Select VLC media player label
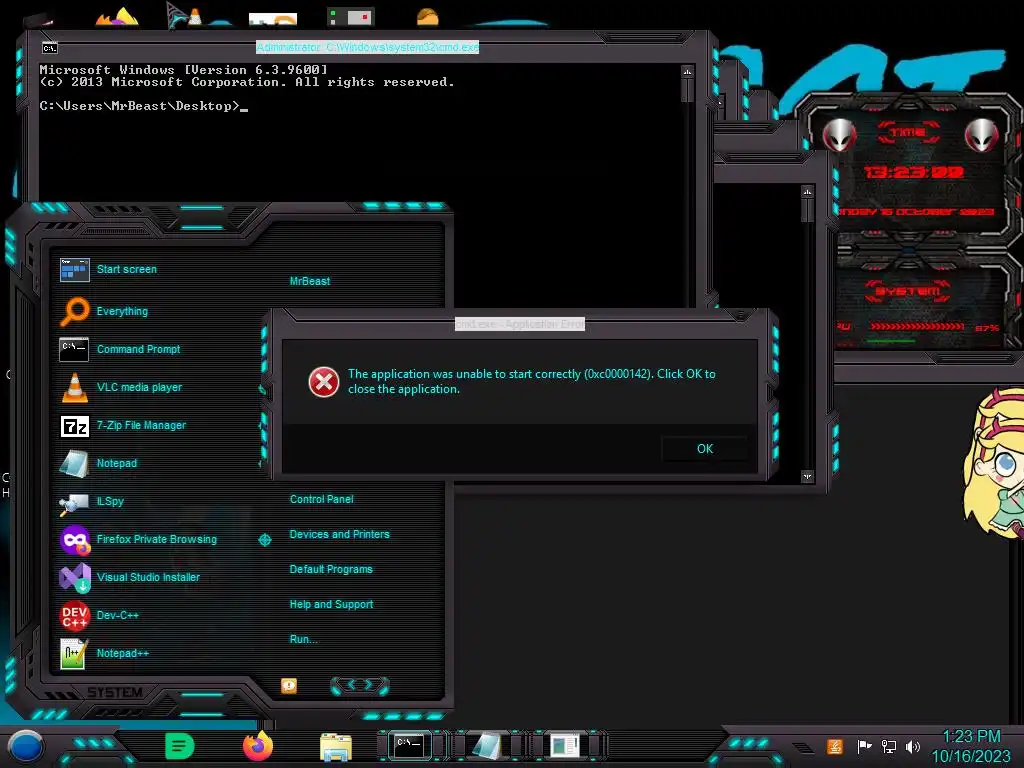Screen dimensions: 1024x768 139,387
